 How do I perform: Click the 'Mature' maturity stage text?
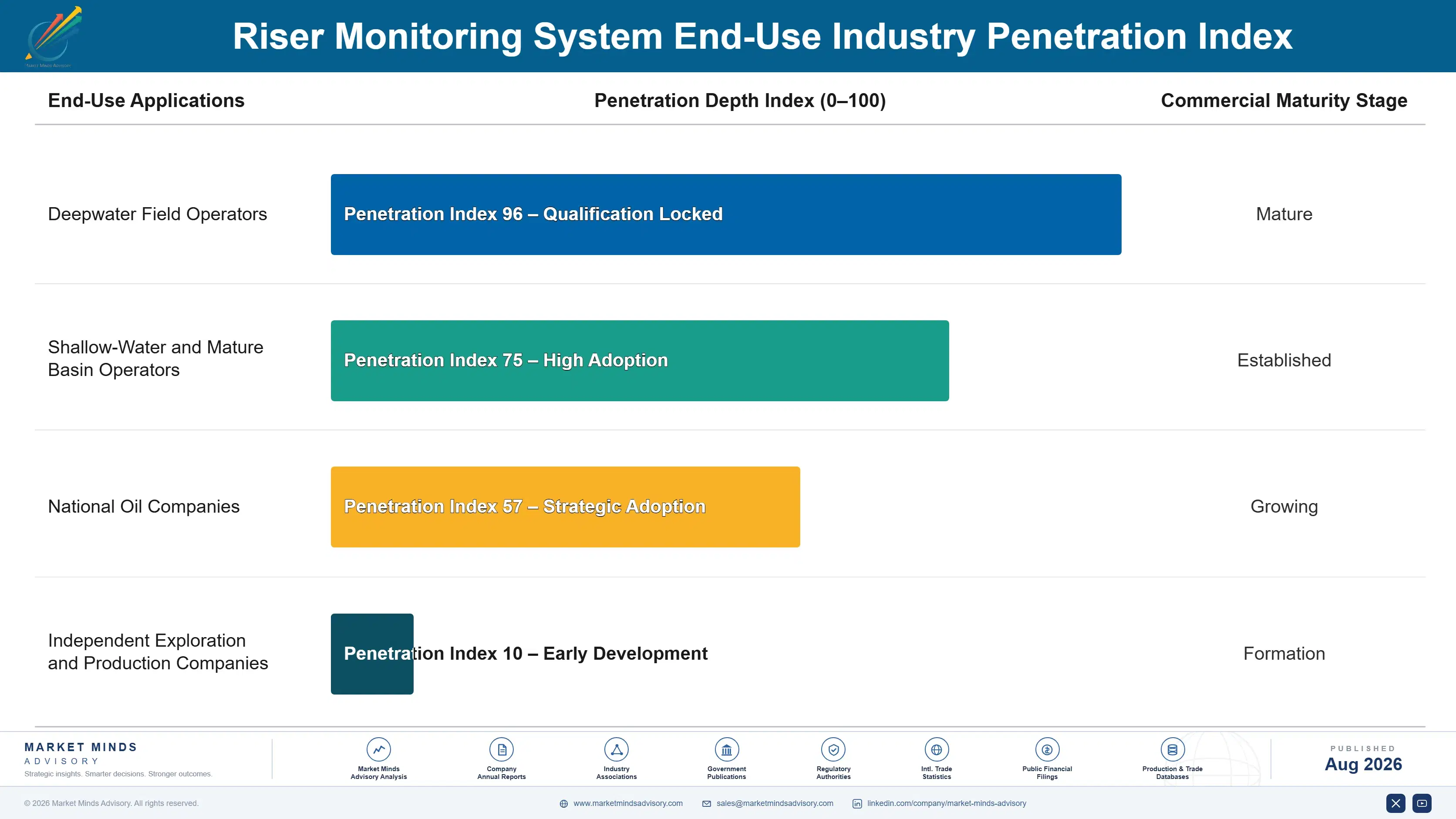1284,214
